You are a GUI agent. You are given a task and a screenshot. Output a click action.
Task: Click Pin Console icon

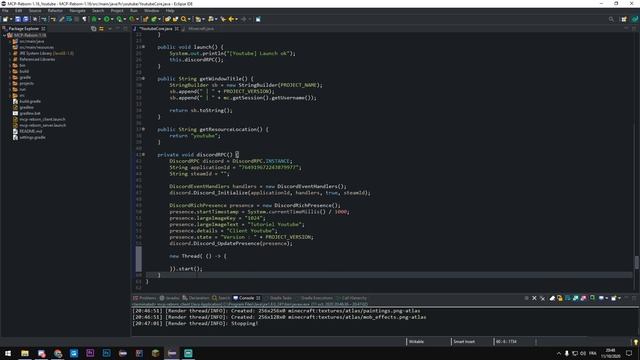point(592,298)
